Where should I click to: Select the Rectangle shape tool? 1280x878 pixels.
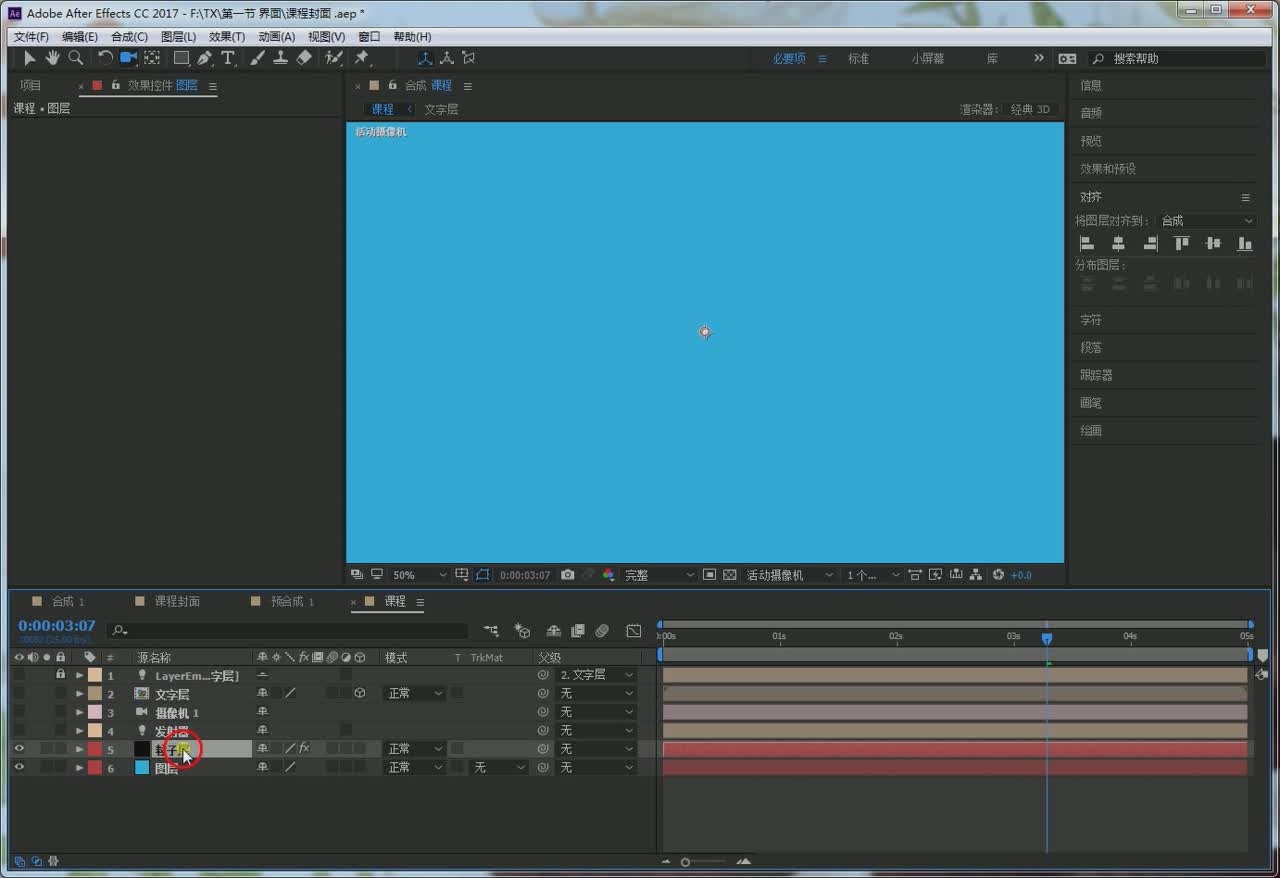pos(182,59)
